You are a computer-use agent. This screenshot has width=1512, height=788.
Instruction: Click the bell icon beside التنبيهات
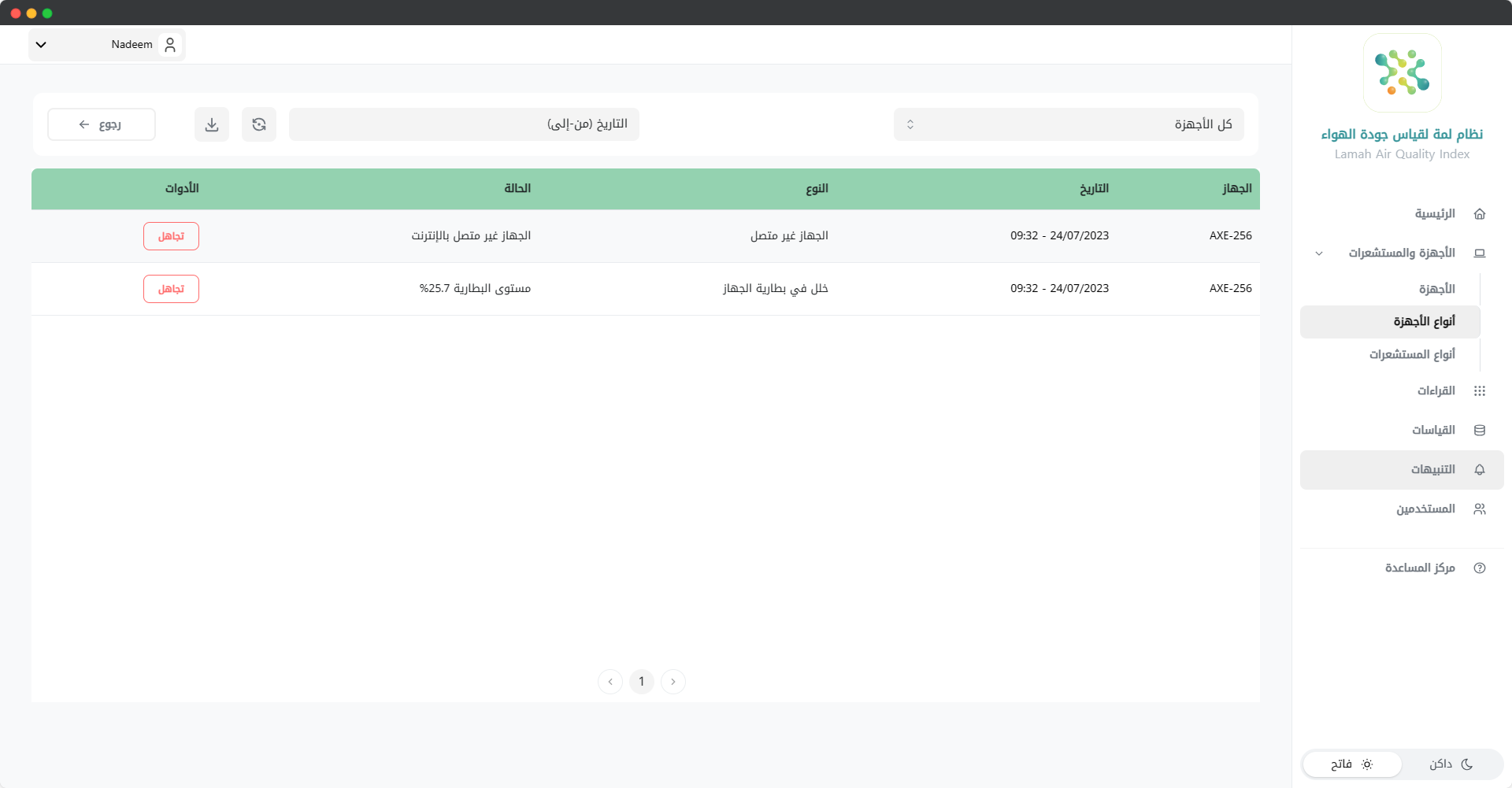(x=1480, y=470)
